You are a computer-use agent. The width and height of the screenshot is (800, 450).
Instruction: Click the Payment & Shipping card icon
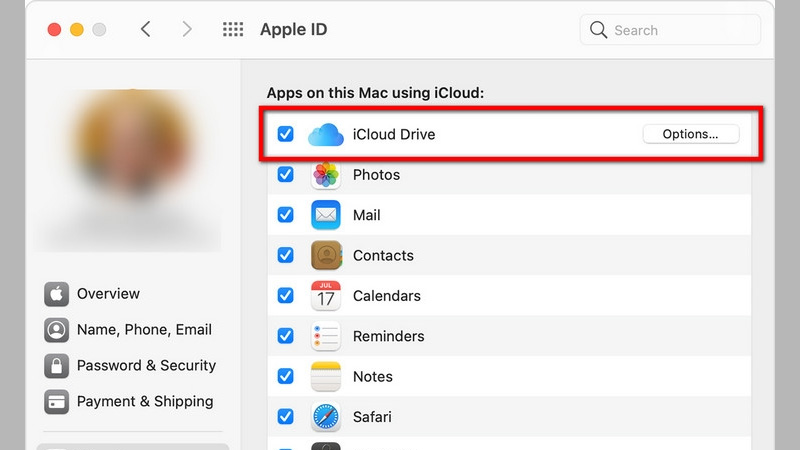(x=57, y=402)
